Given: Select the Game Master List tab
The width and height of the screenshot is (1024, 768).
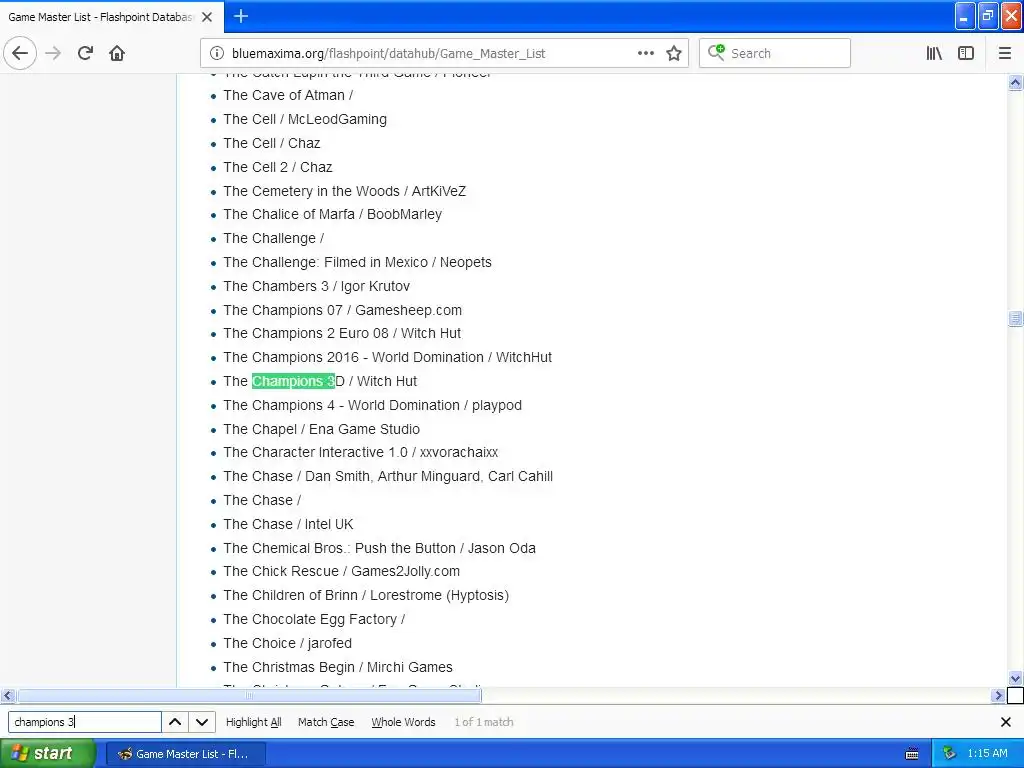Looking at the screenshot, I should tap(101, 17).
